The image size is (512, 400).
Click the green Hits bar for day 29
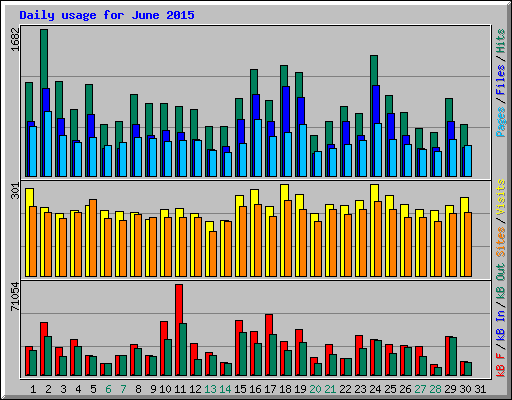(x=449, y=110)
